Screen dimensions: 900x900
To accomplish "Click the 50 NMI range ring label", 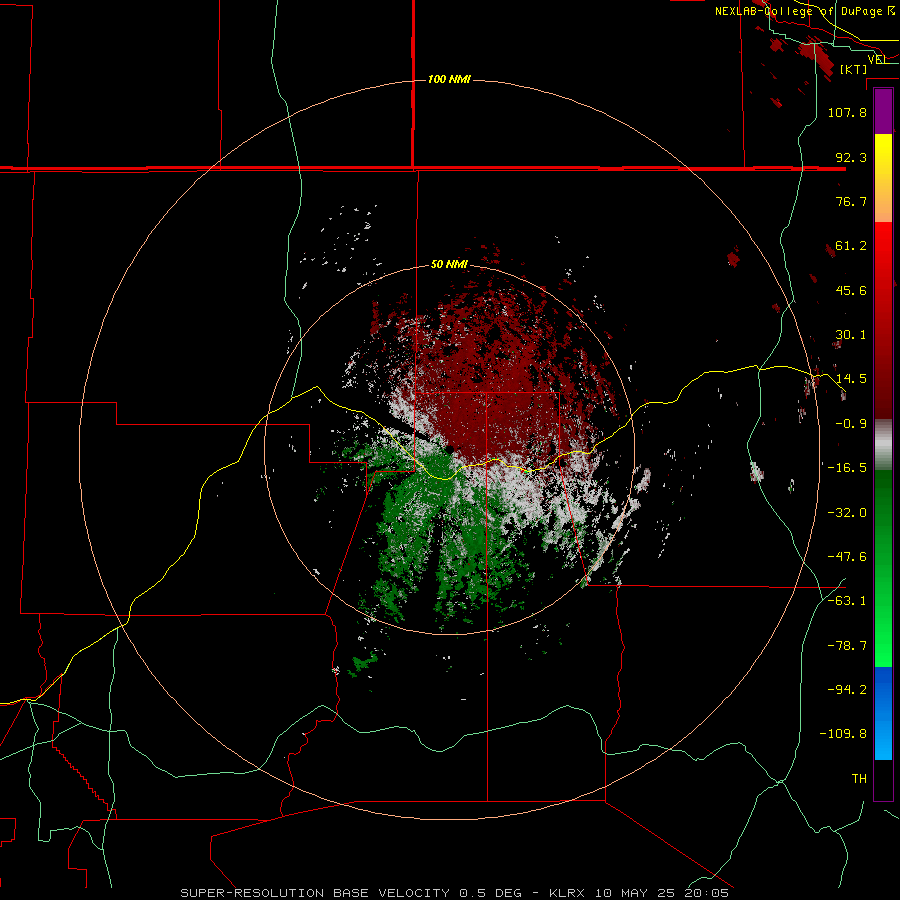I will [449, 264].
